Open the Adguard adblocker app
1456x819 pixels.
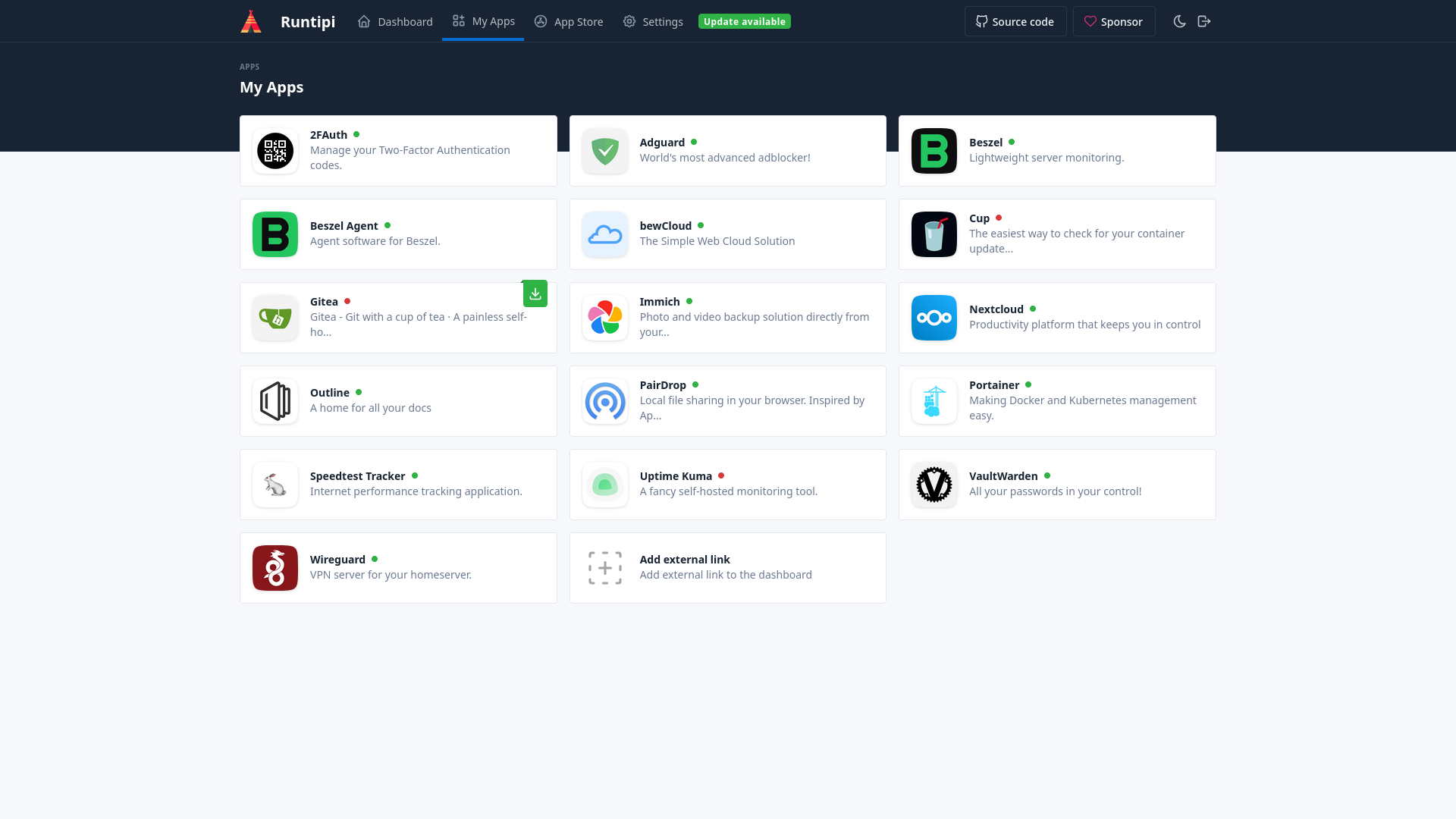pos(727,150)
